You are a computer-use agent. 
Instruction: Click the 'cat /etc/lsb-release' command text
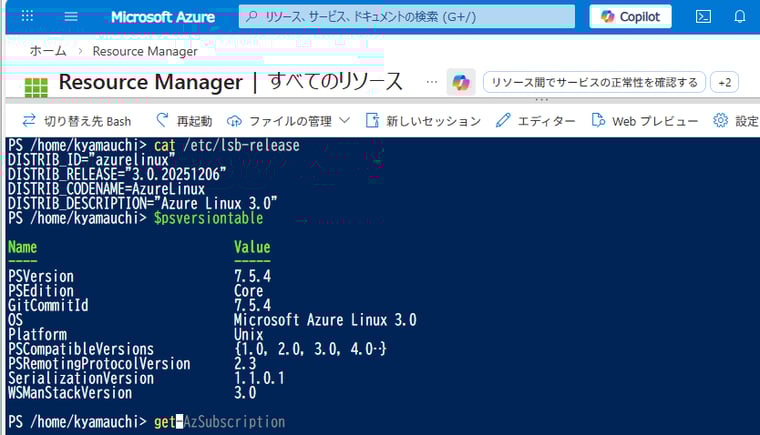[227, 145]
